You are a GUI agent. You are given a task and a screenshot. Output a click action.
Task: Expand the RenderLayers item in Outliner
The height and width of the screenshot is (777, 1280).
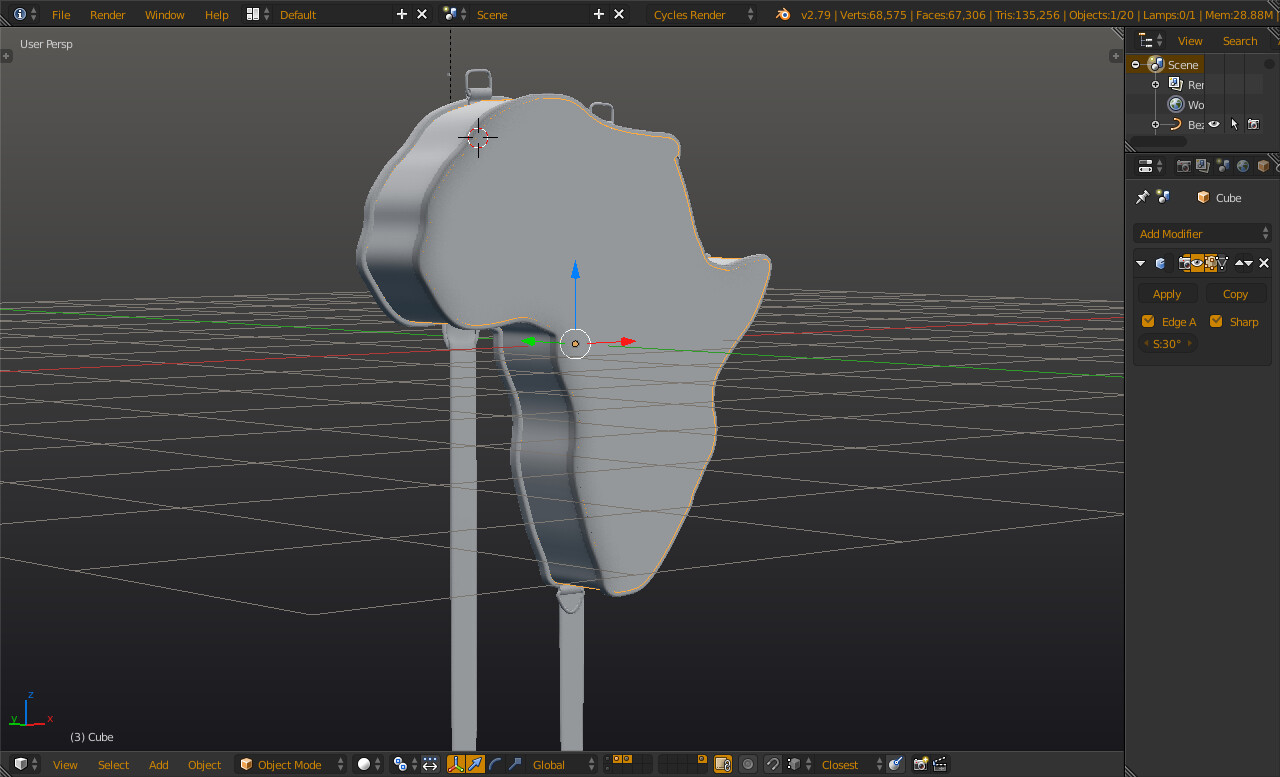tap(1155, 84)
